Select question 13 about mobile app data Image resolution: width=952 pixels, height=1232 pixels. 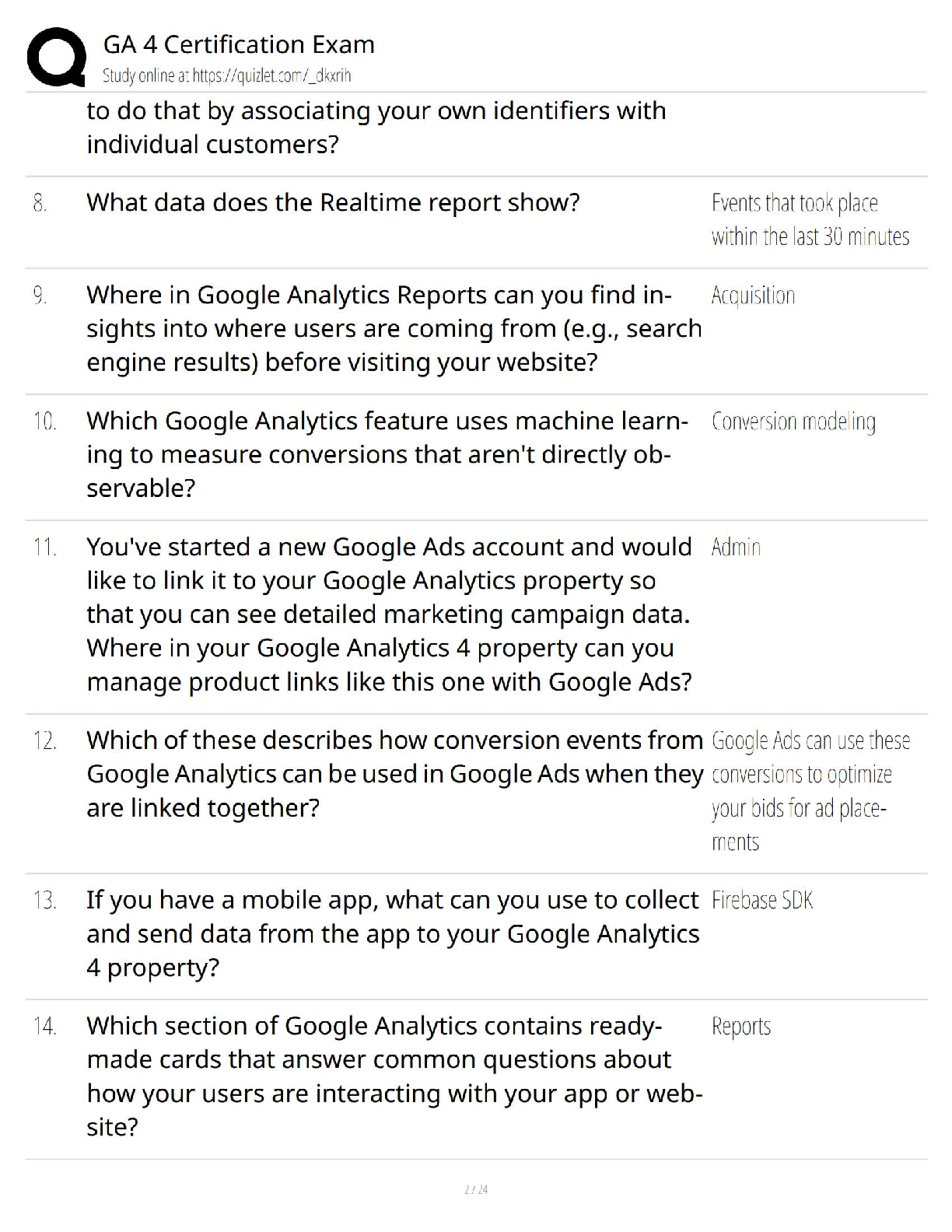click(393, 933)
